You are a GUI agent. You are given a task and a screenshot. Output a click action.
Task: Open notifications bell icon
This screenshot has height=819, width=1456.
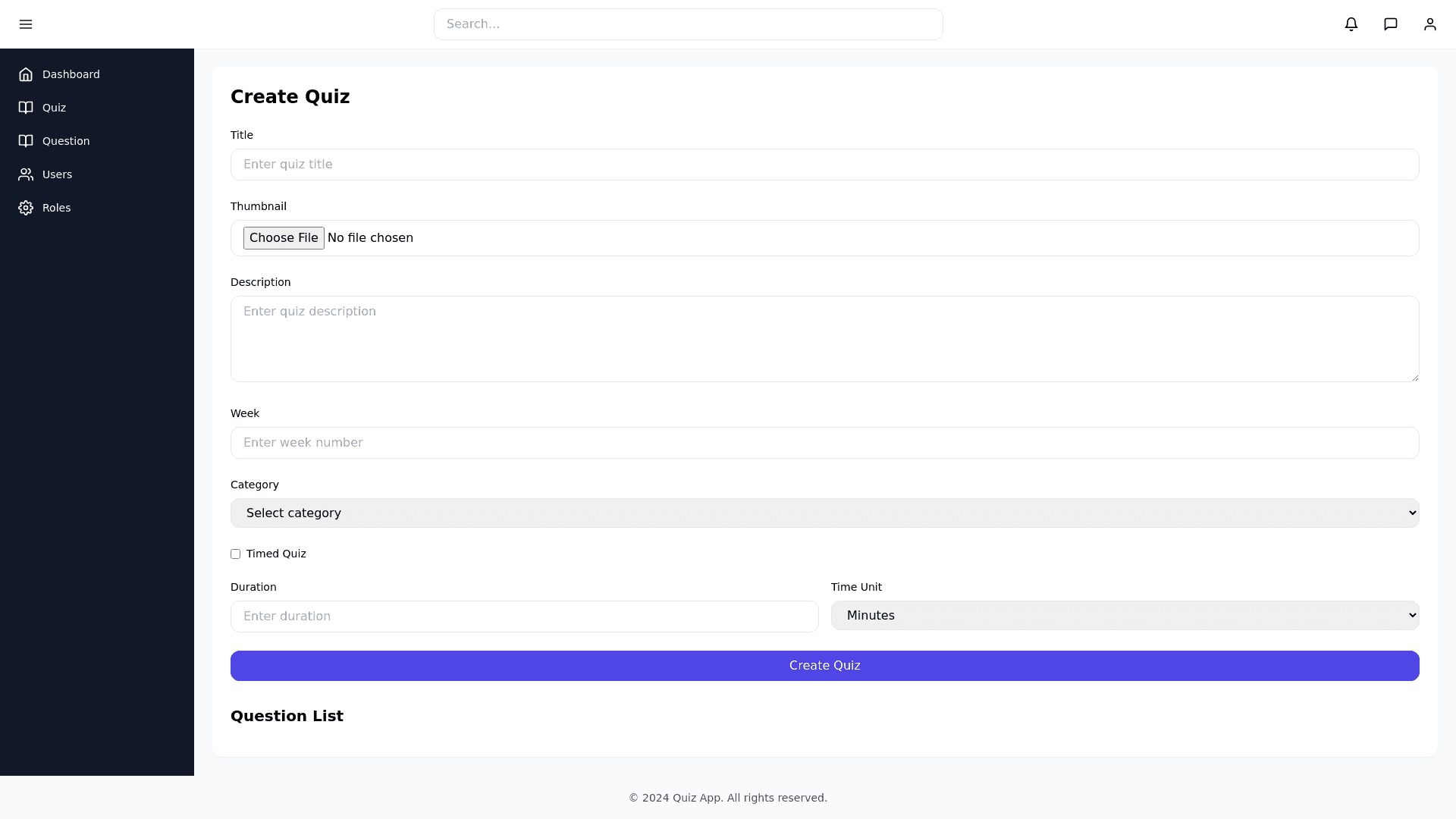coord(1351,24)
